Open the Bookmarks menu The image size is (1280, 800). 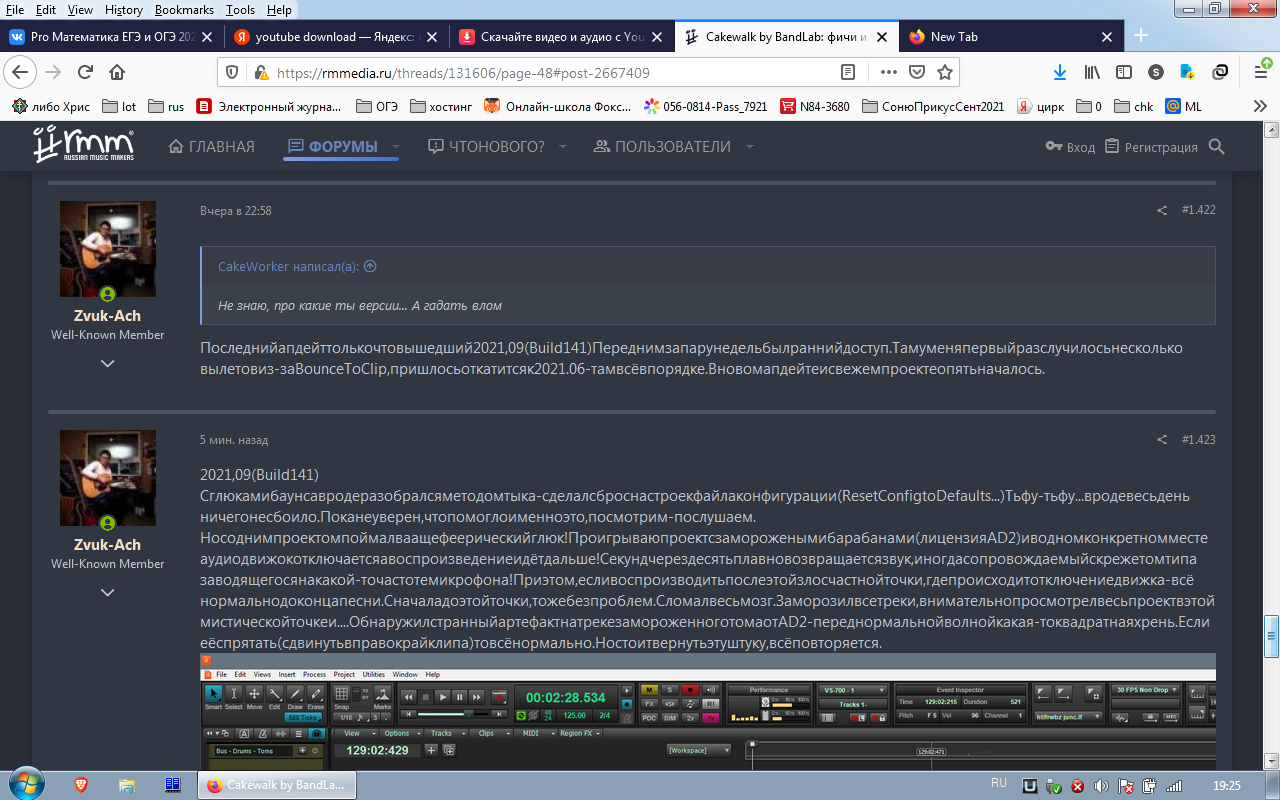(x=185, y=9)
